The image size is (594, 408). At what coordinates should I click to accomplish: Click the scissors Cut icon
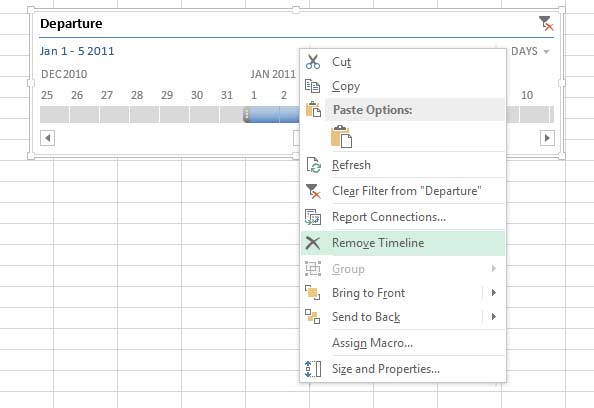(x=313, y=62)
